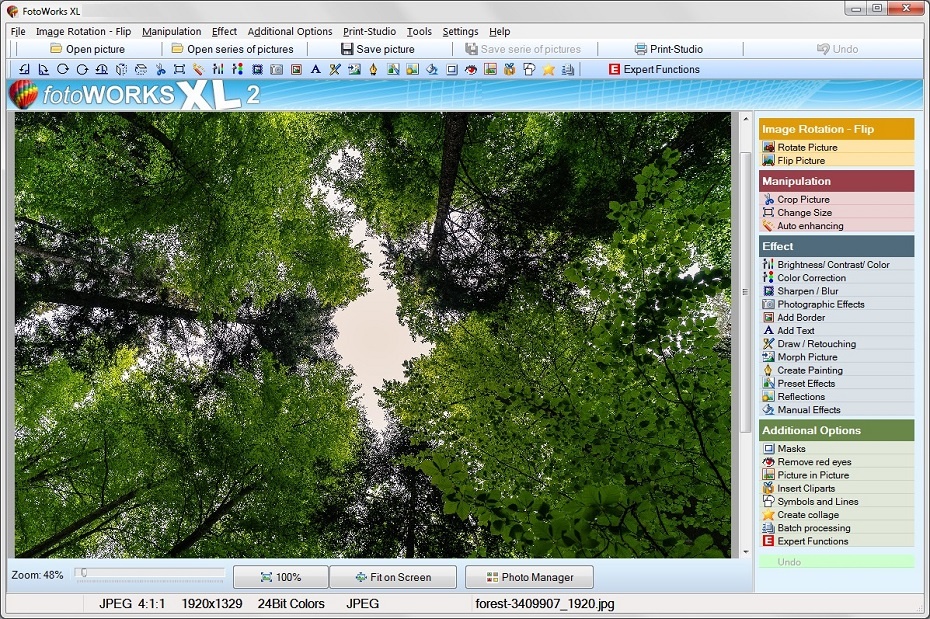
Task: Click the first rotate-left toolbar icon
Action: point(24,69)
